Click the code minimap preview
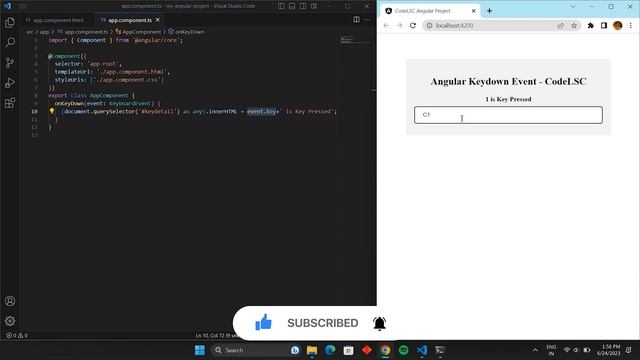 click(x=355, y=40)
